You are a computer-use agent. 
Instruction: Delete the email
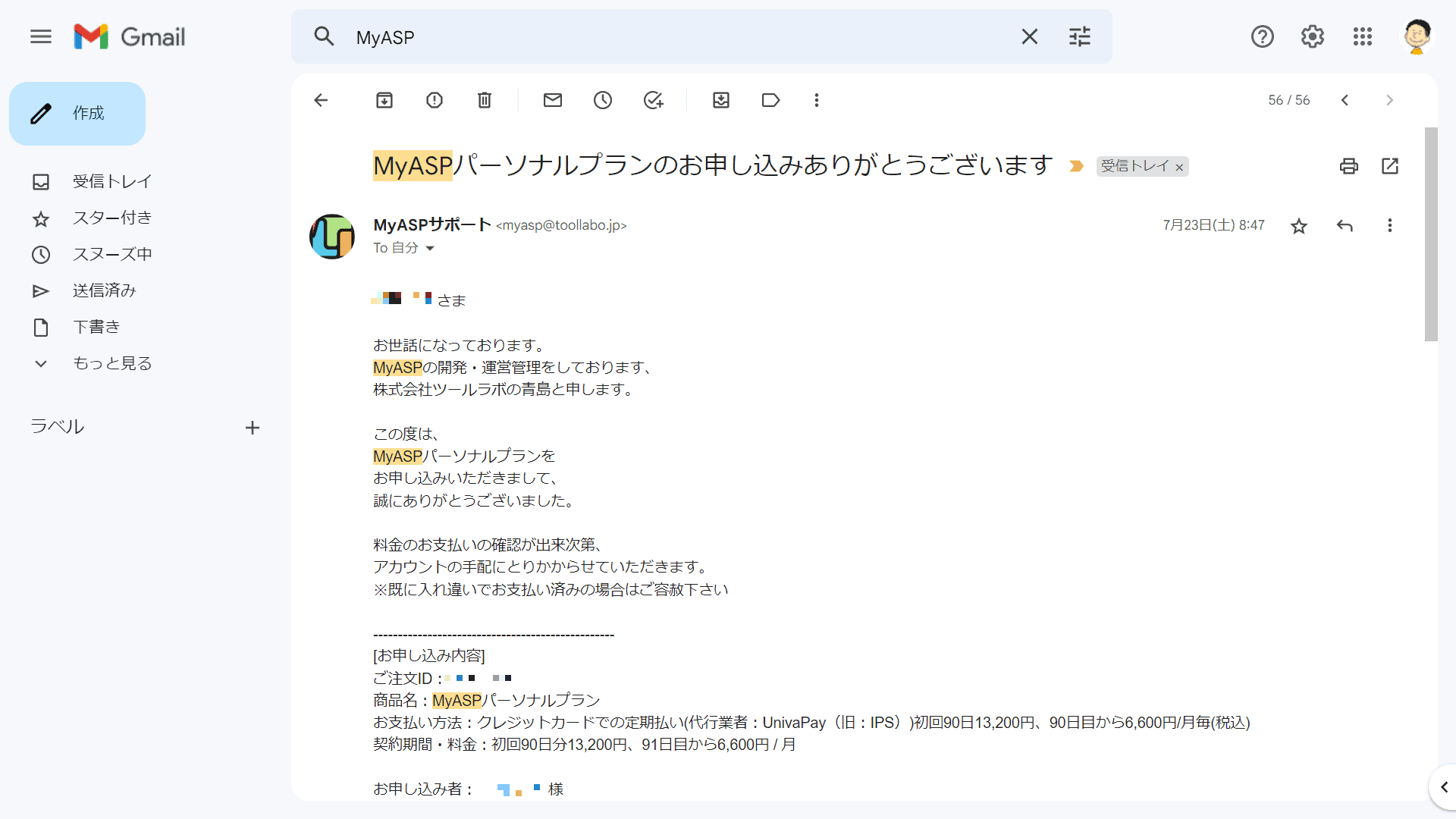[484, 99]
